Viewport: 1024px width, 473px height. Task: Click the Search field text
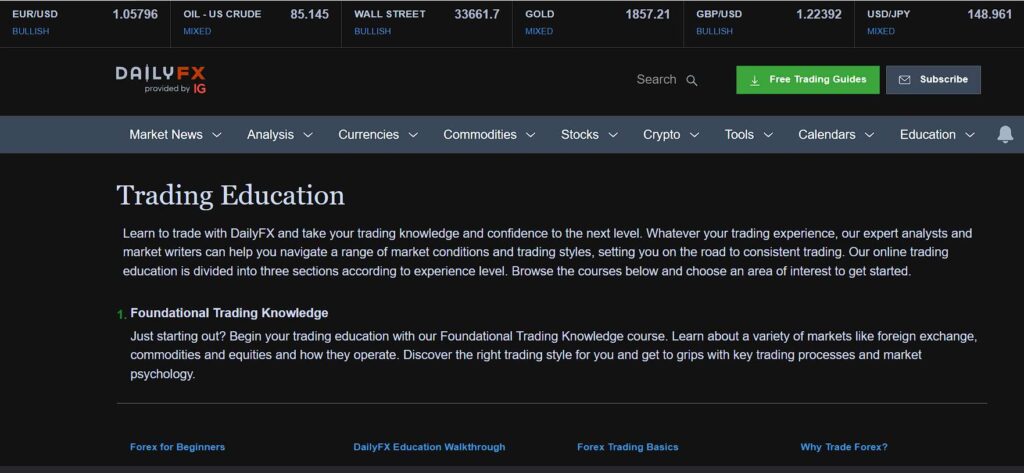tap(656, 80)
